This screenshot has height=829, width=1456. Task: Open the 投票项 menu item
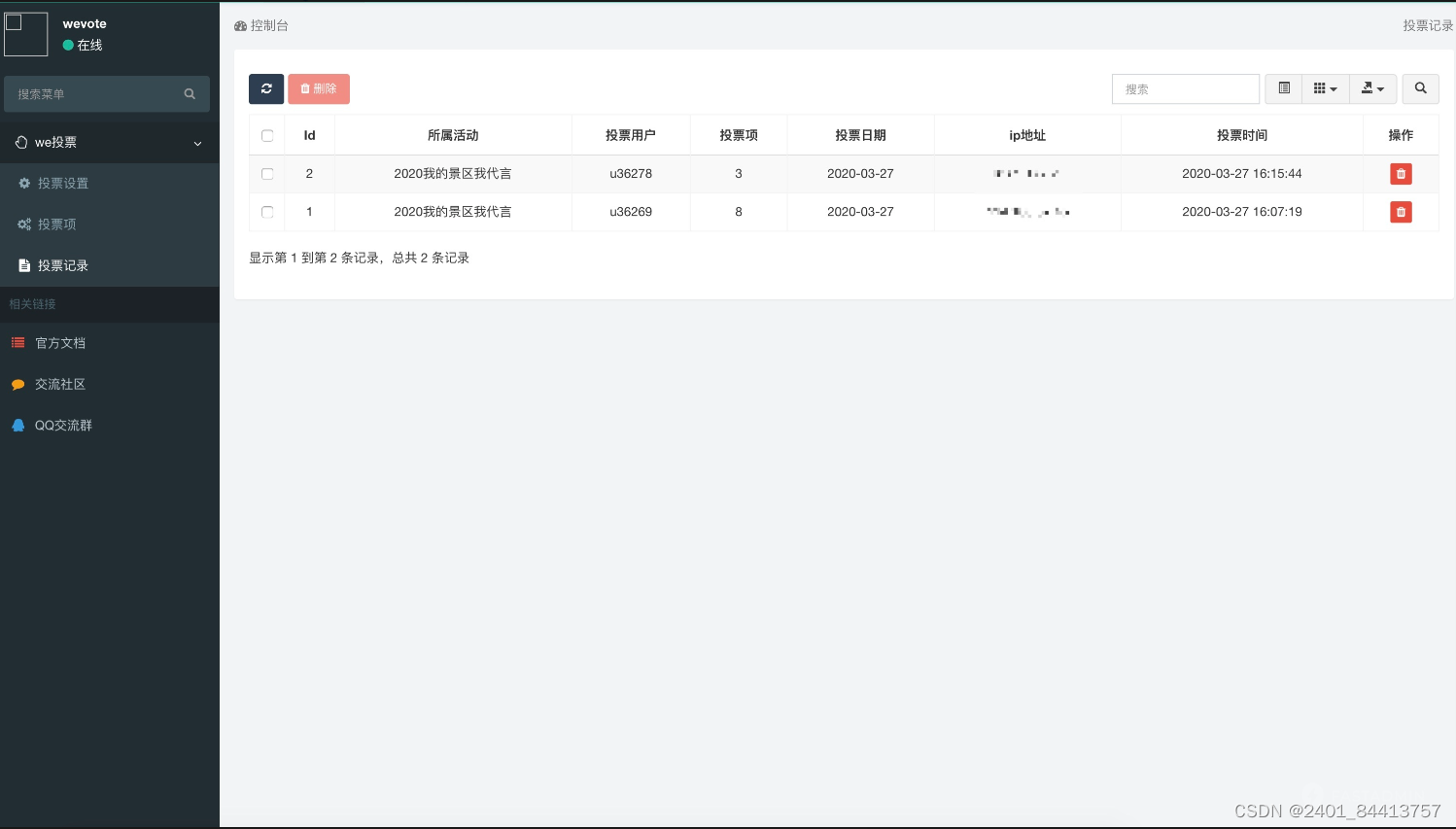110,225
